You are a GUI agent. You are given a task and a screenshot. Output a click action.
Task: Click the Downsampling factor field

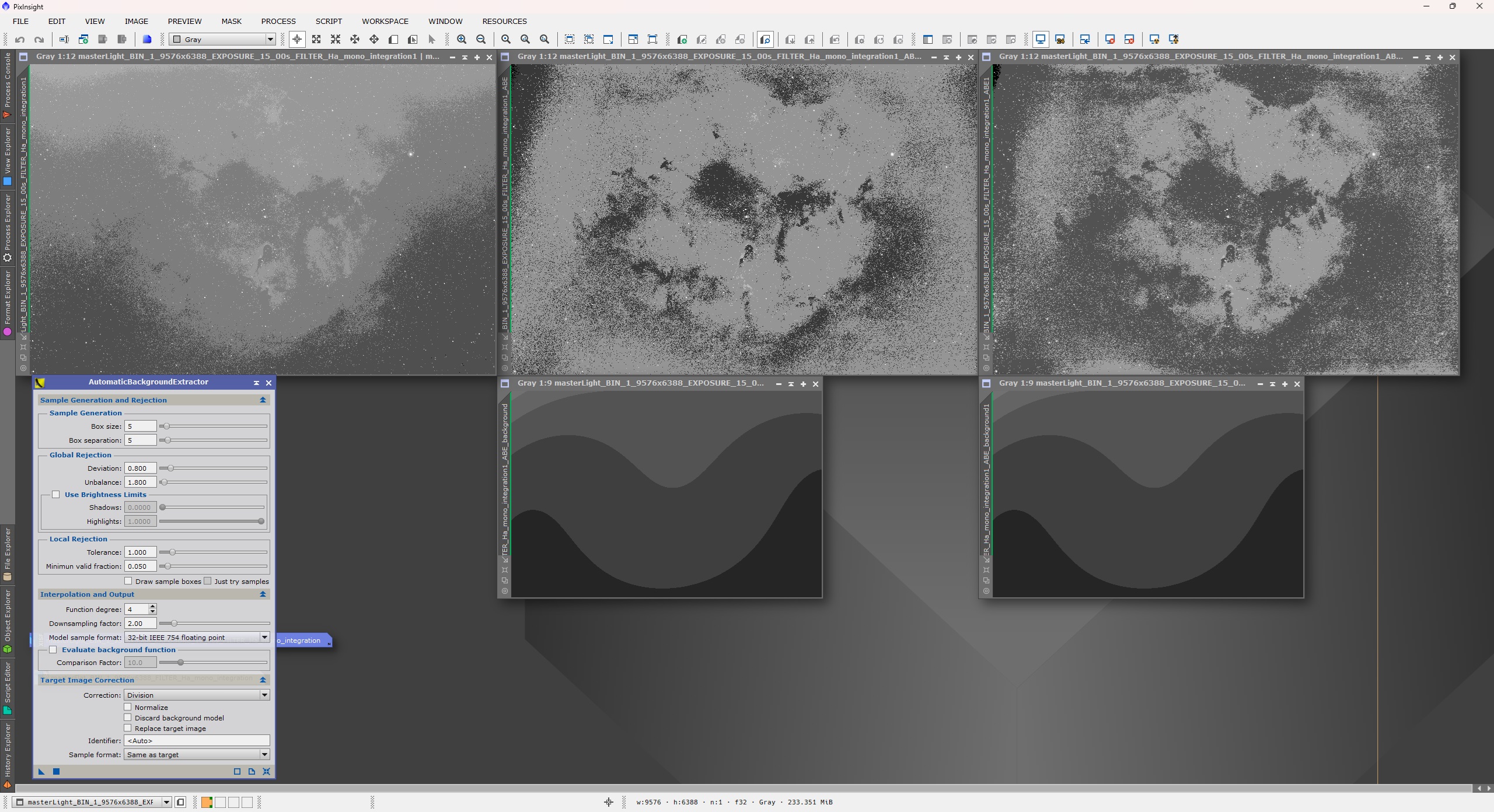[141, 624]
